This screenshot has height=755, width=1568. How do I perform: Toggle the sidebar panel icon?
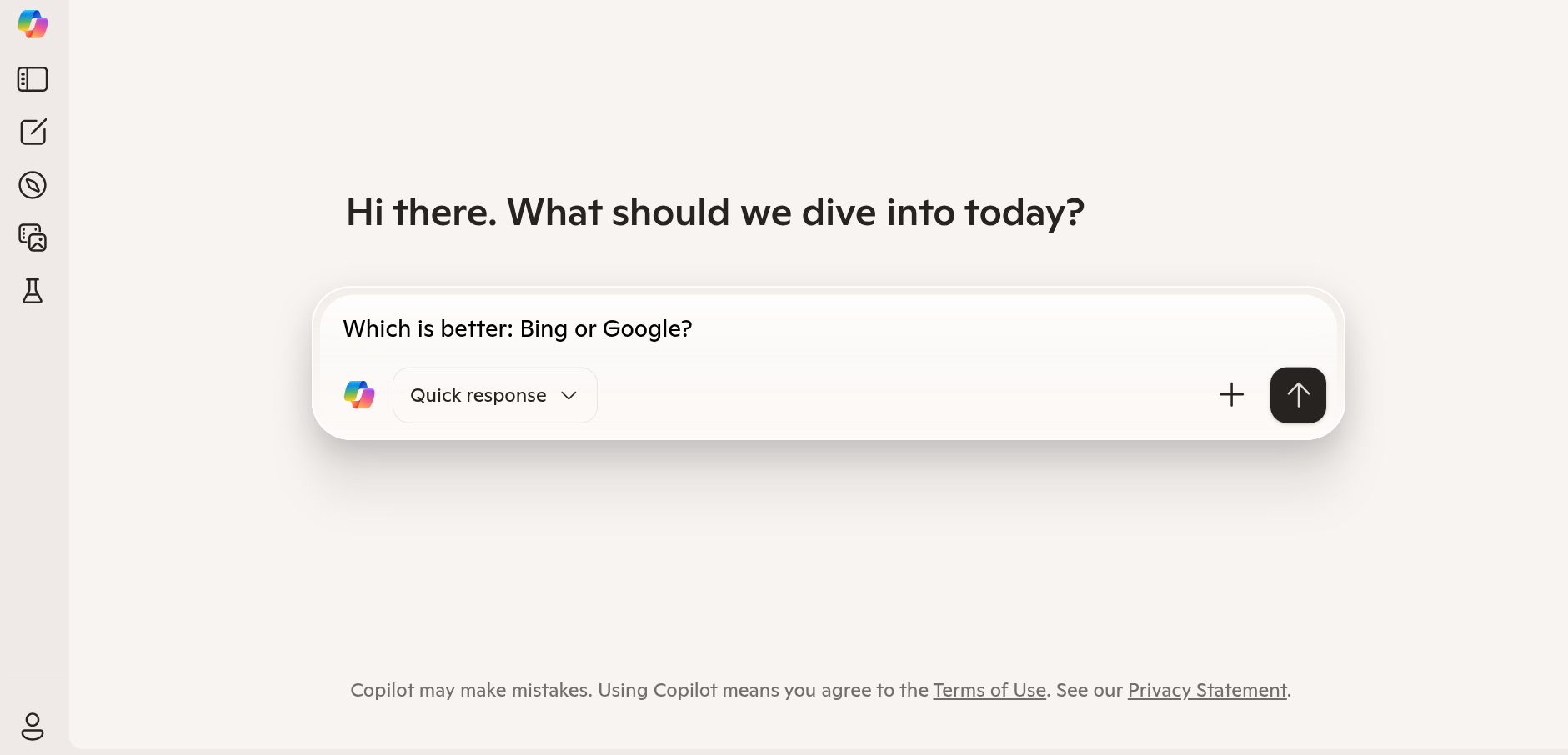coord(33,79)
